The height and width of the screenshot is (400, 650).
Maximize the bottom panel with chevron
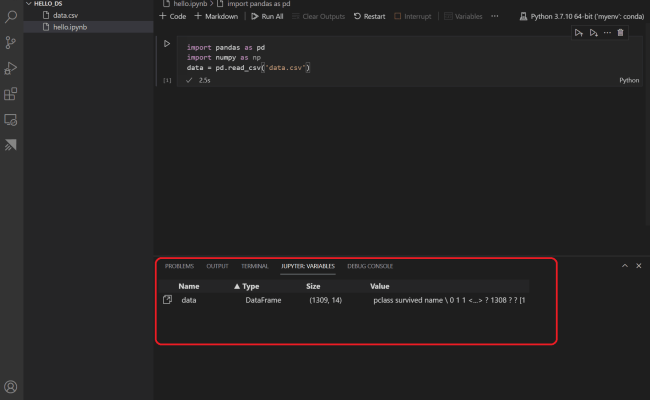pos(625,266)
